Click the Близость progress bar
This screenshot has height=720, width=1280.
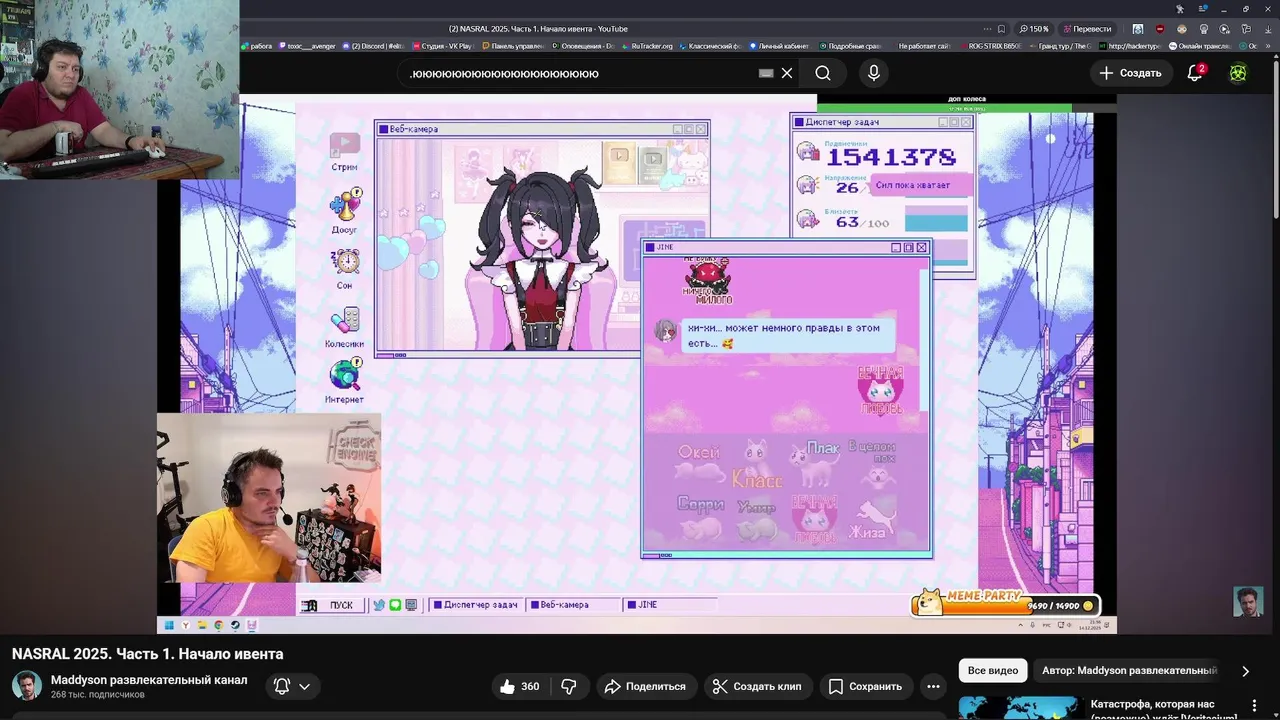(x=936, y=219)
